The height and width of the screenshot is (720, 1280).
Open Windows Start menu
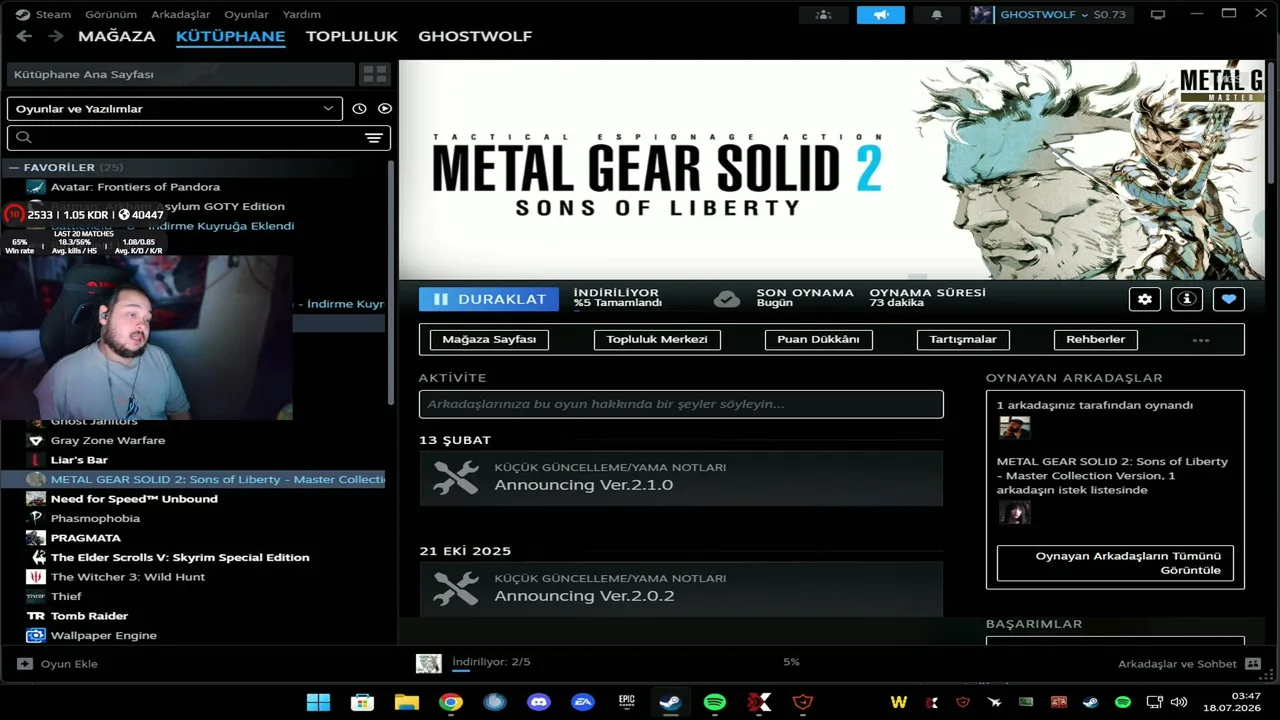tap(319, 702)
